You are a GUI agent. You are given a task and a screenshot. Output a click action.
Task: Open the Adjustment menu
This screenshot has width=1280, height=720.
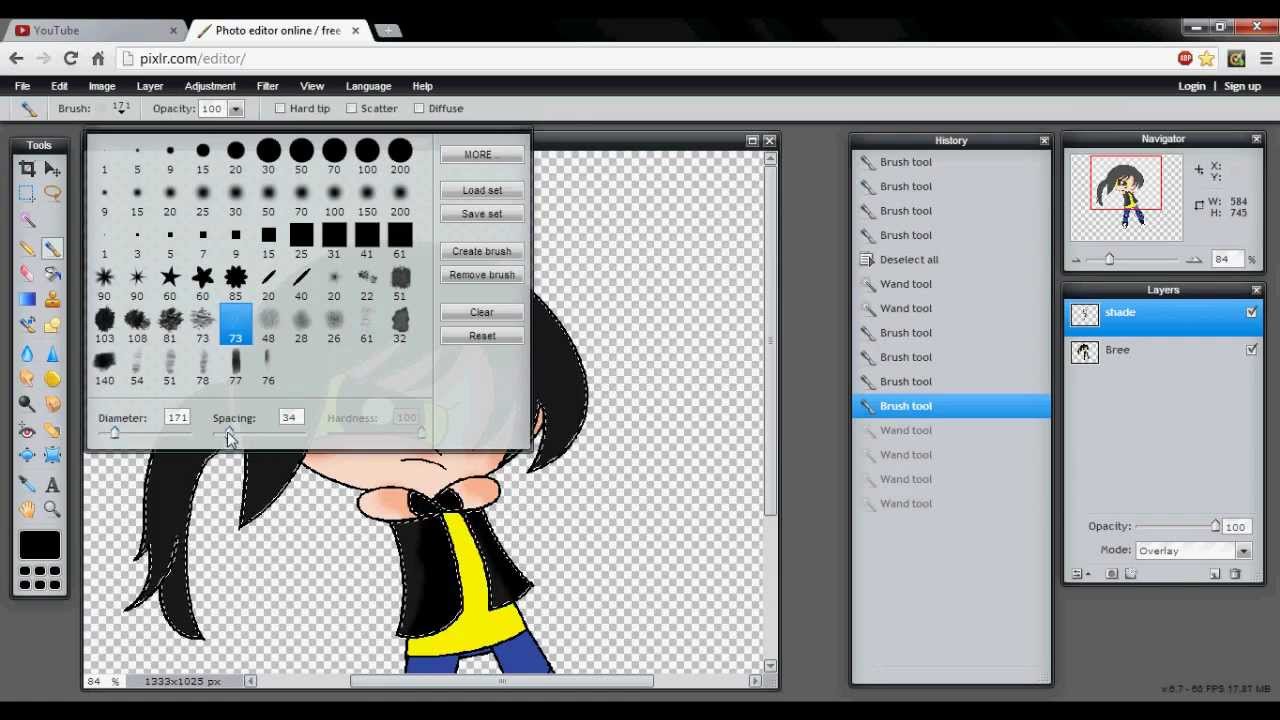[210, 86]
